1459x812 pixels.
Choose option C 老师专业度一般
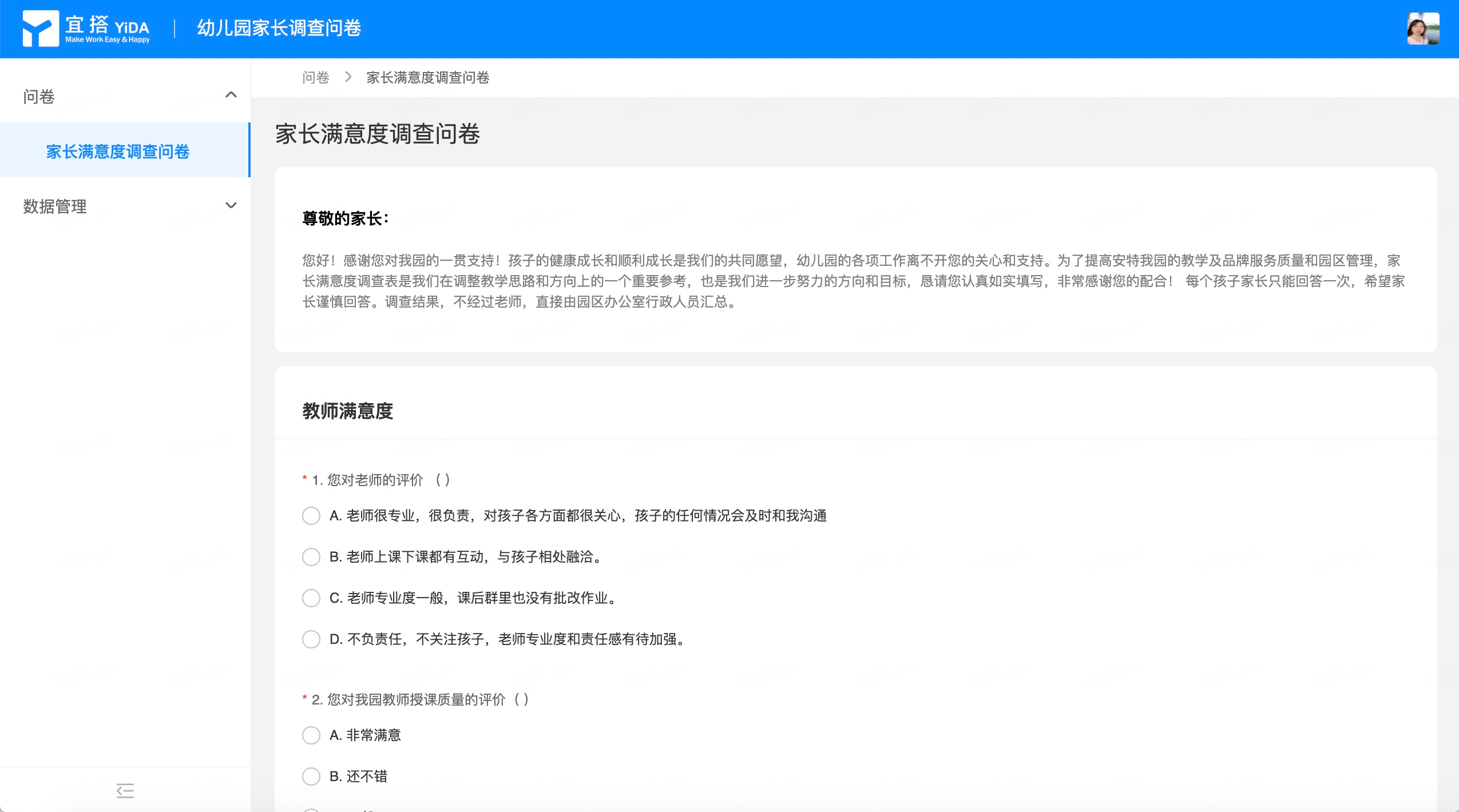(311, 598)
